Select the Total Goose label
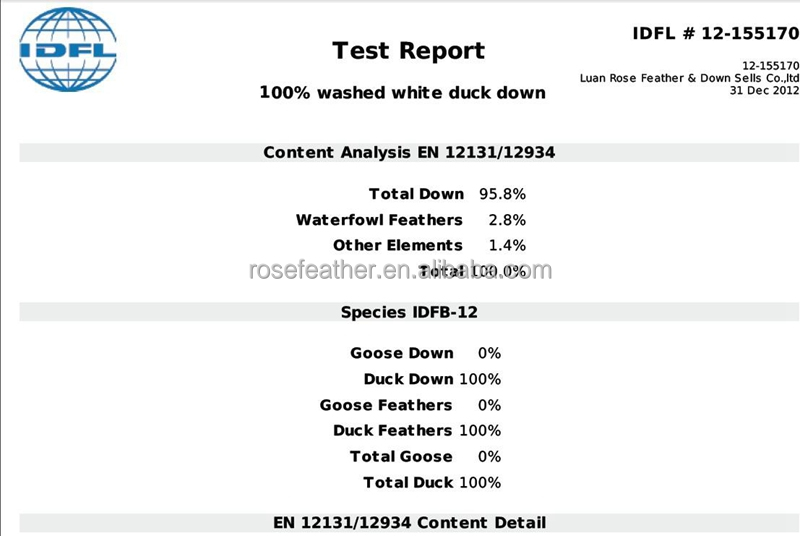The height and width of the screenshot is (536, 800). (401, 456)
